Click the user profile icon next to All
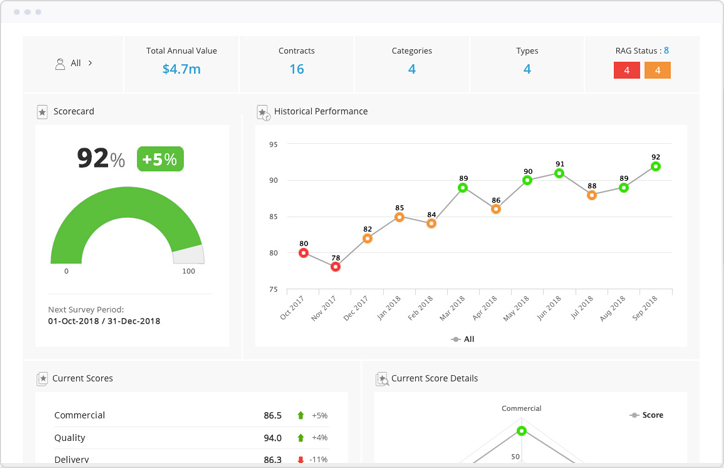The image size is (724, 468). (x=60, y=63)
